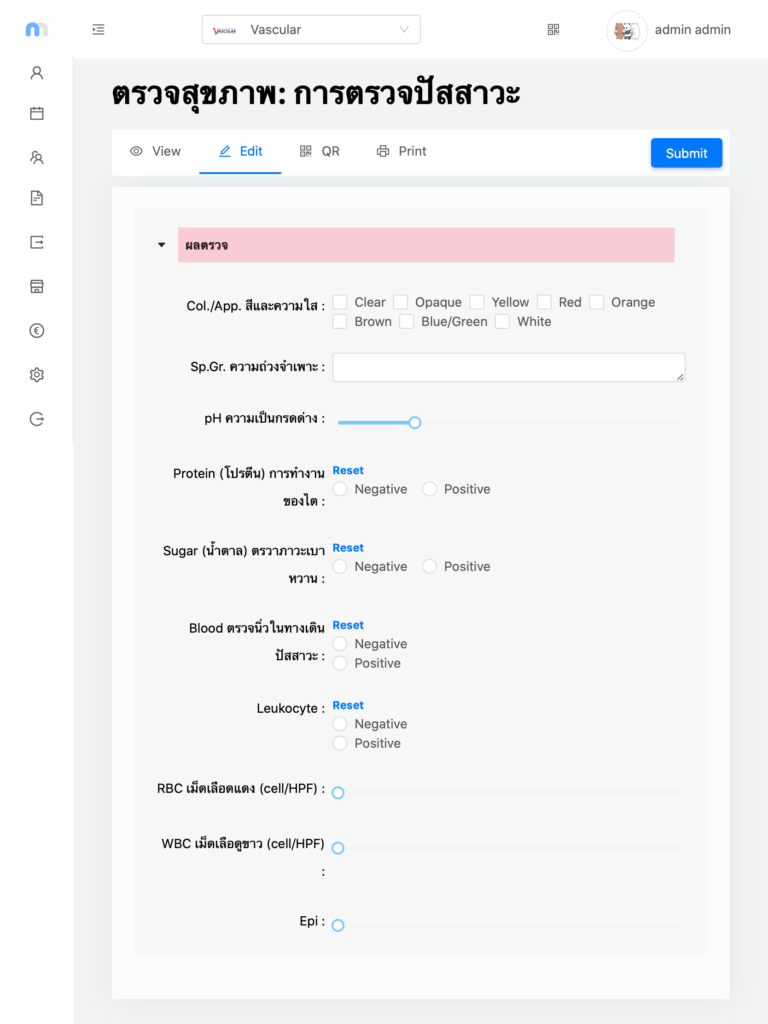Select Negative for Sugar
The image size is (768, 1024).
point(340,566)
